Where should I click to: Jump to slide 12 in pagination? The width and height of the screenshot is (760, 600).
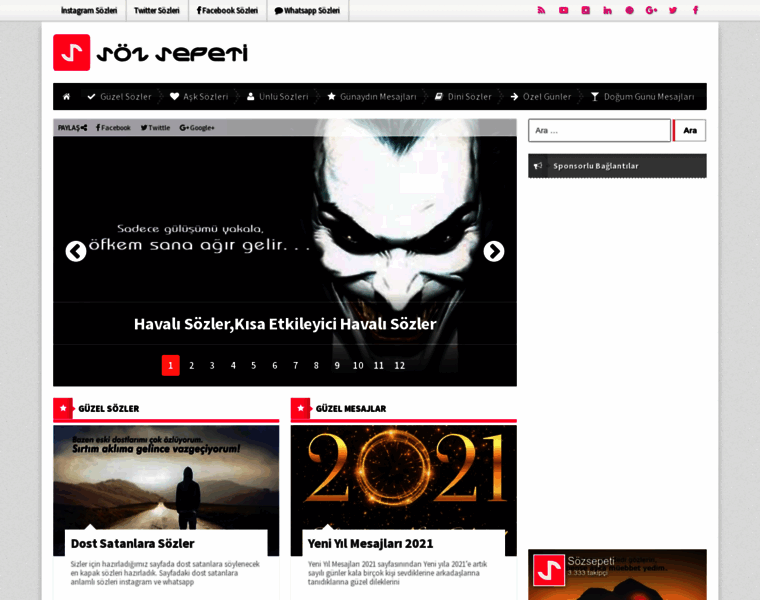[399, 365]
